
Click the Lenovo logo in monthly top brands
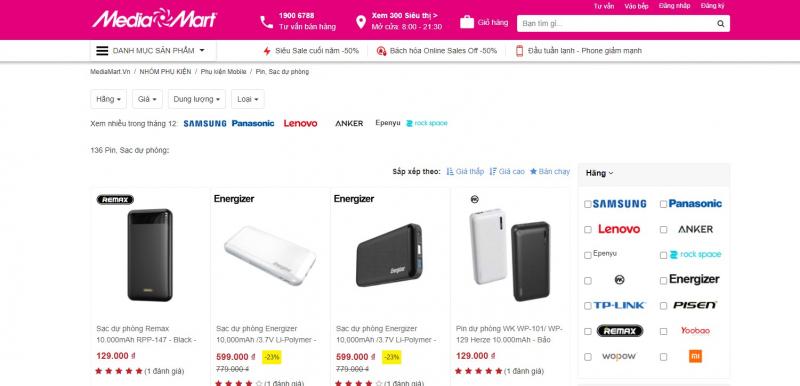pos(301,123)
